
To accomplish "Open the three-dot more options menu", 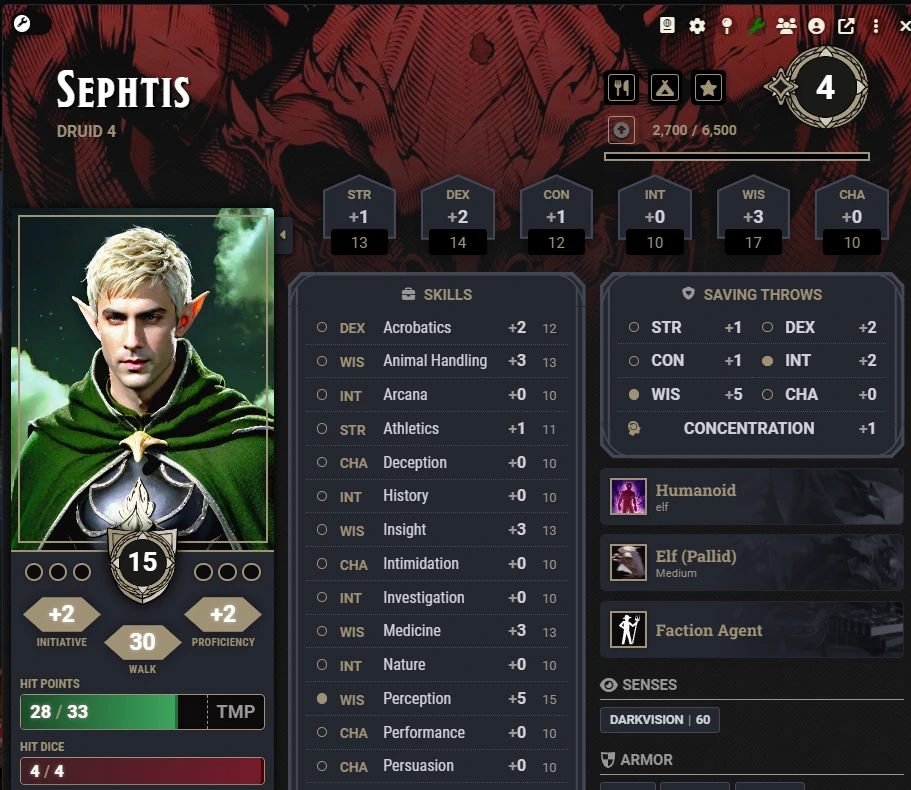I will pos(876,26).
